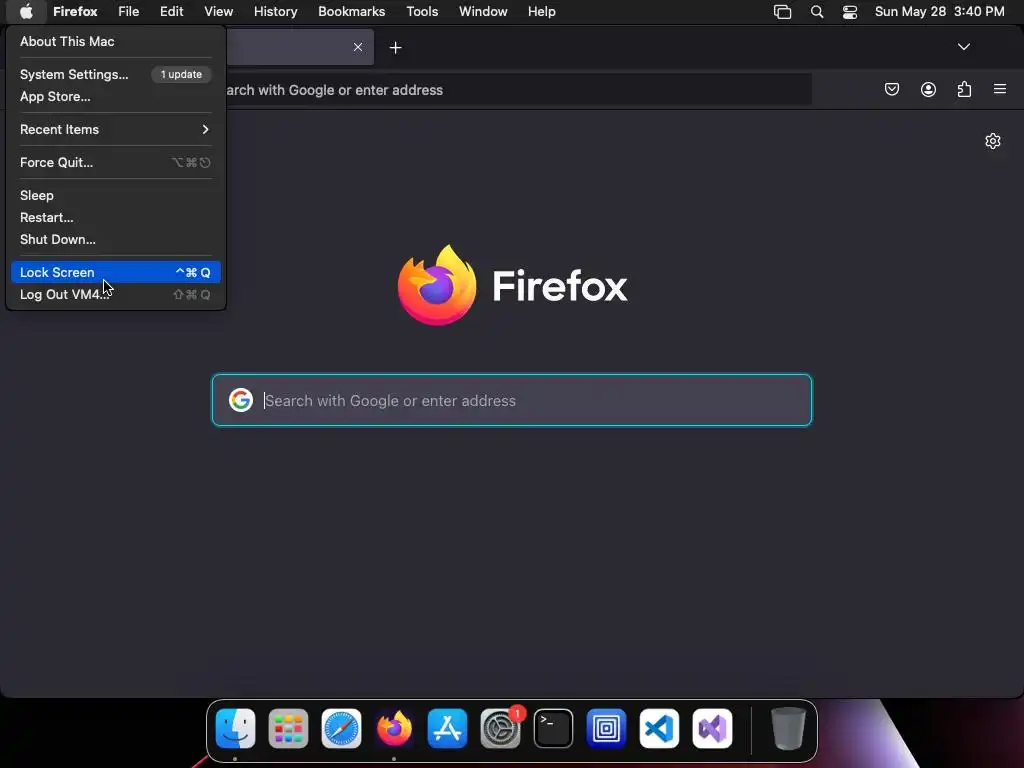
Task: Open the Window menu
Action: pos(483,11)
